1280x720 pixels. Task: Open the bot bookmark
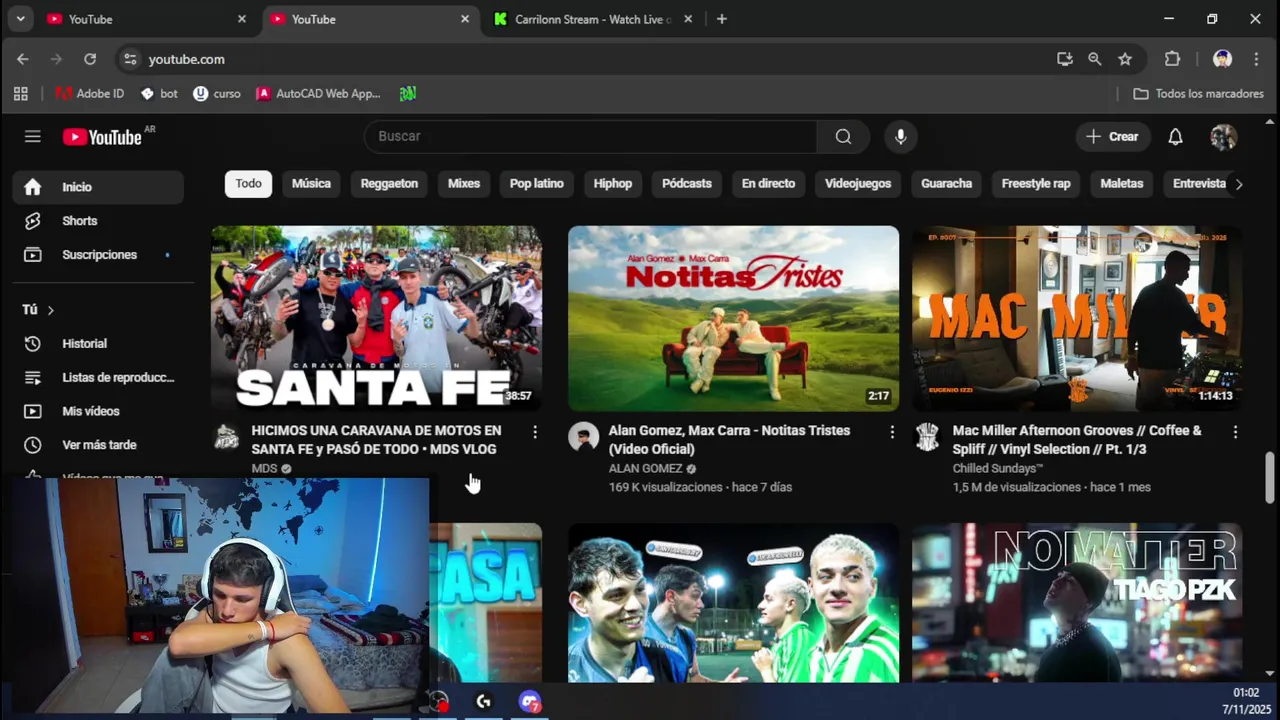159,94
